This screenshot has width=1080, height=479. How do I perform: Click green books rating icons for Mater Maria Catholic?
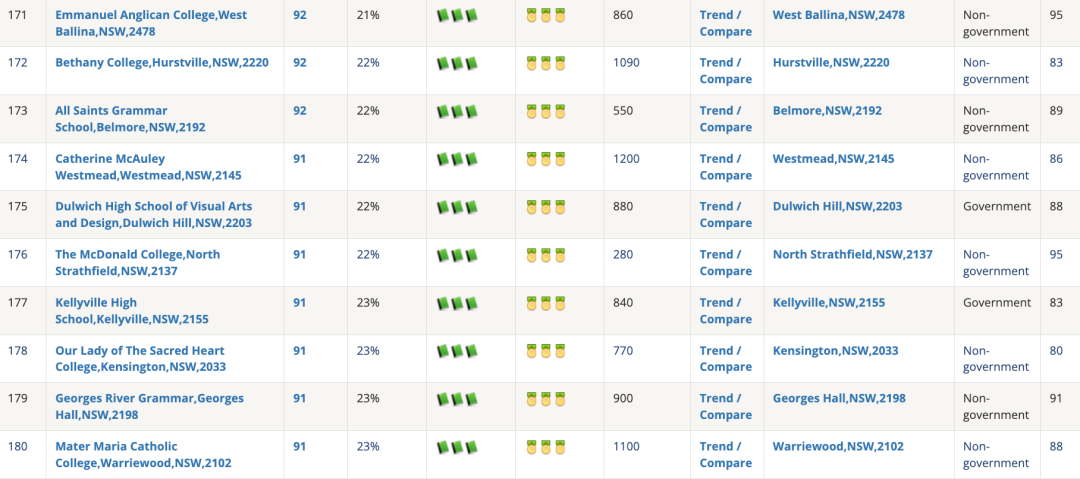457,447
